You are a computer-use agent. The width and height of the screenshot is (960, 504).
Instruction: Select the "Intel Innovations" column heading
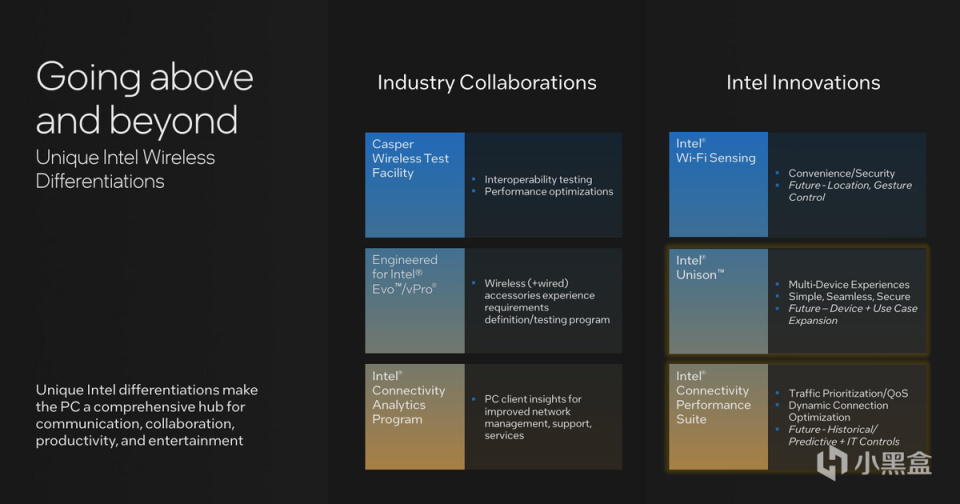click(803, 83)
